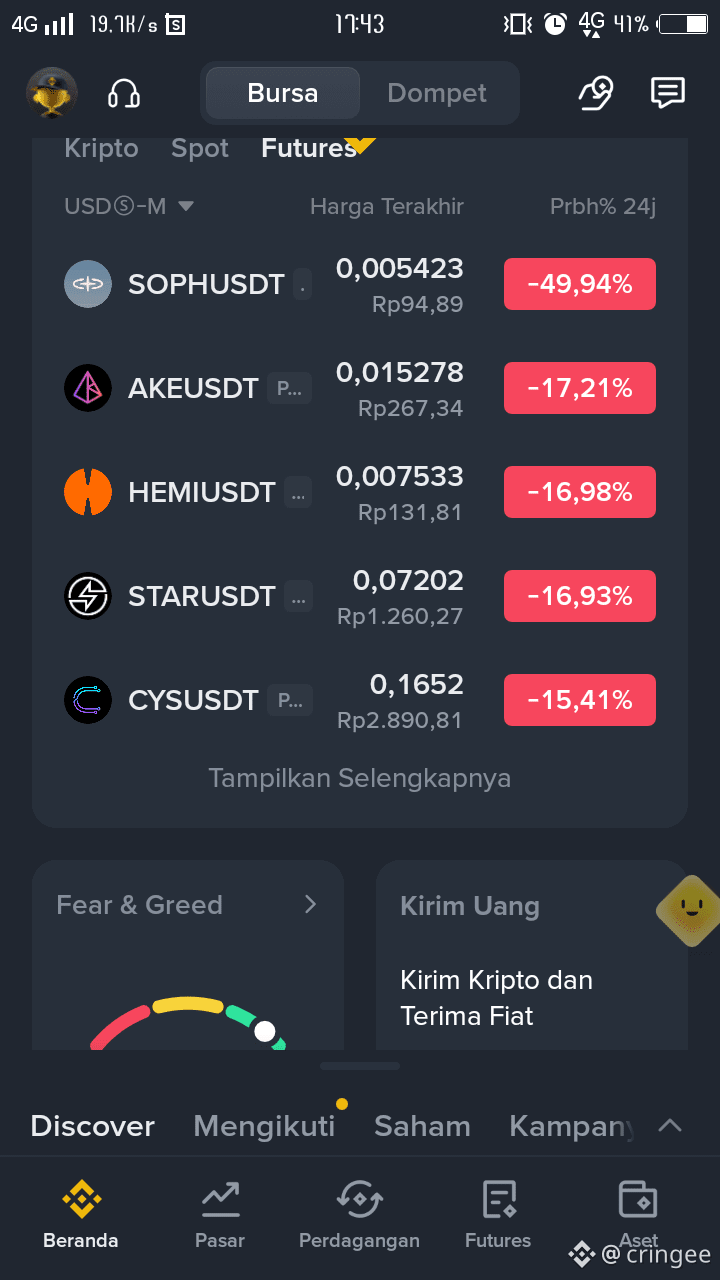
Task: Open the messages chat icon
Action: [667, 93]
